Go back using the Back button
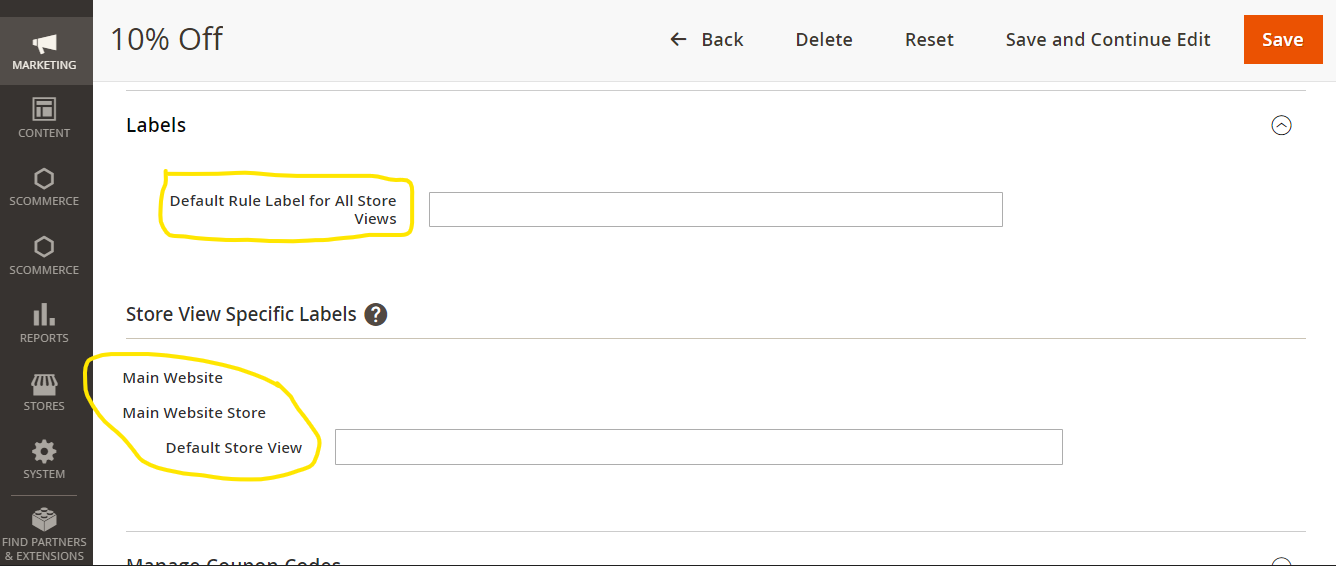The height and width of the screenshot is (566, 1336). click(707, 40)
